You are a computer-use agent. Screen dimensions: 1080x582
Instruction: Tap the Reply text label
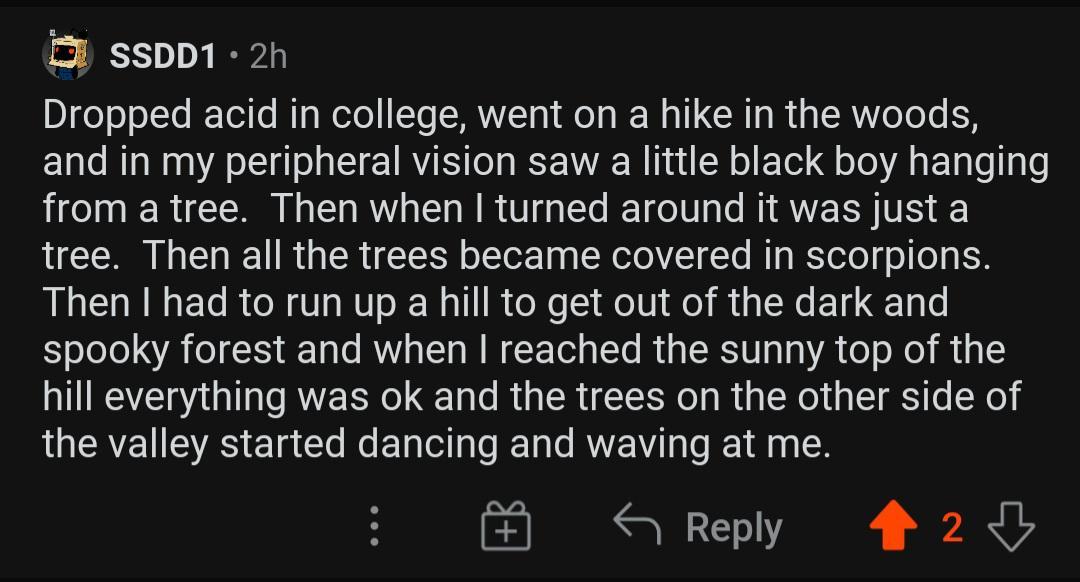click(733, 528)
